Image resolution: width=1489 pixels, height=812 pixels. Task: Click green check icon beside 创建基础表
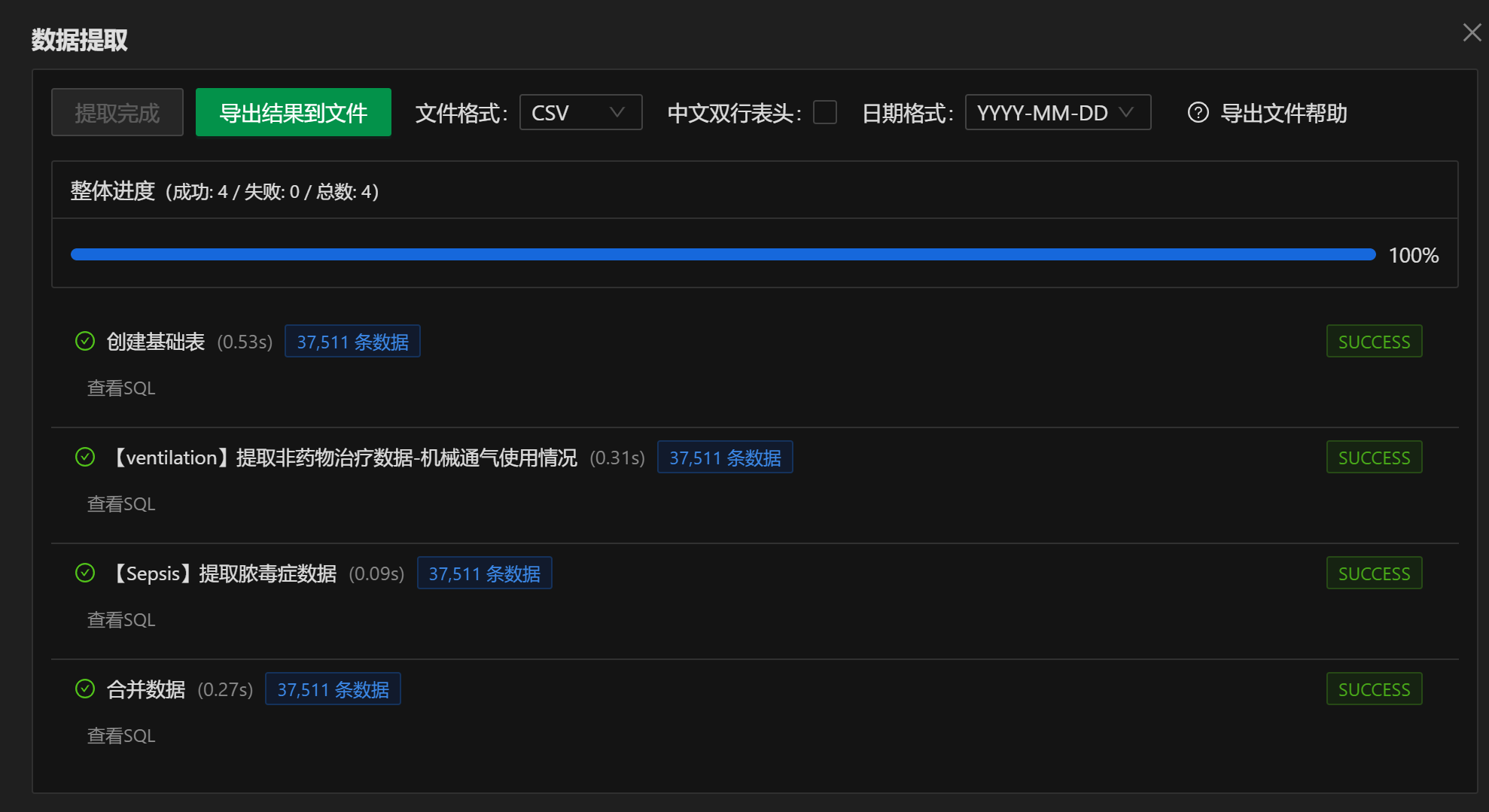[x=85, y=342]
